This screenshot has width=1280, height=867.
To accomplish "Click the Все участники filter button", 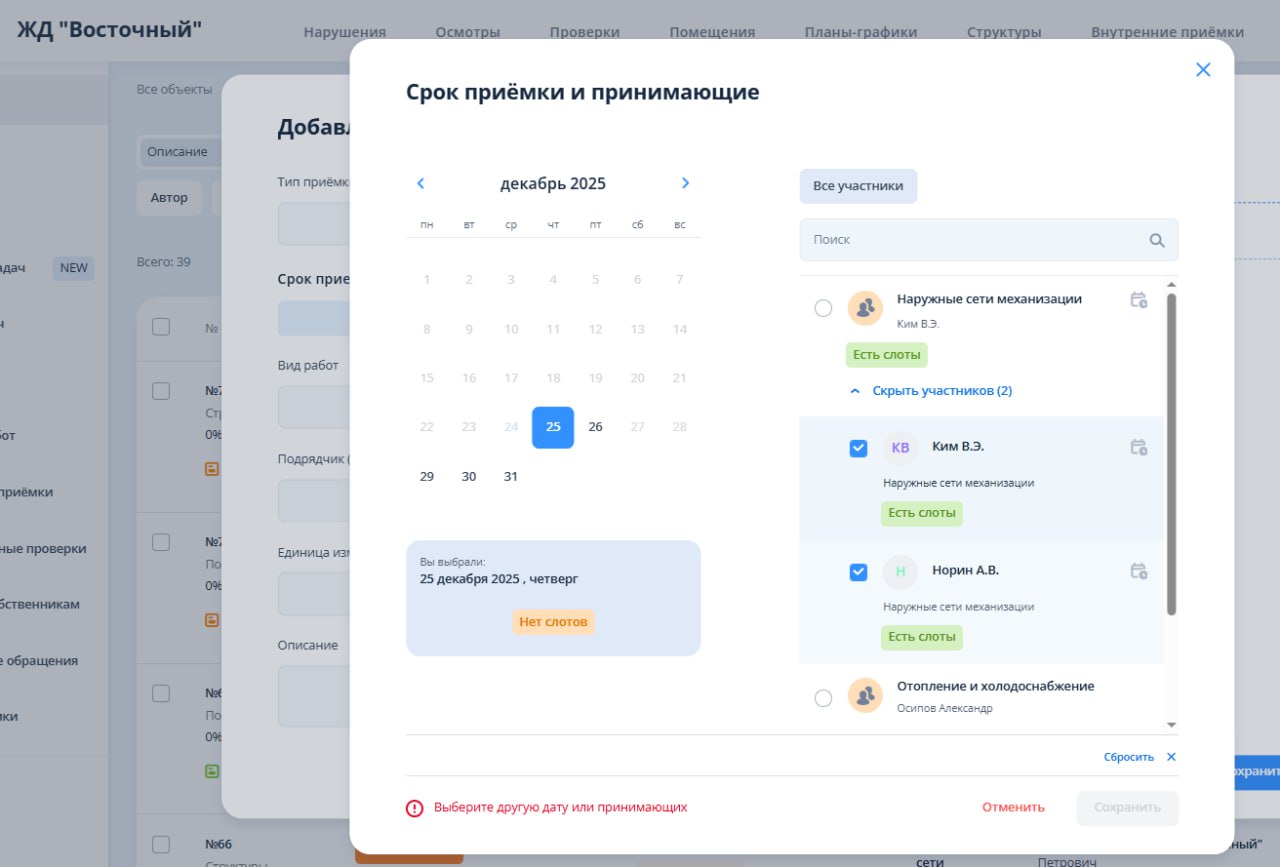I will coord(858,186).
